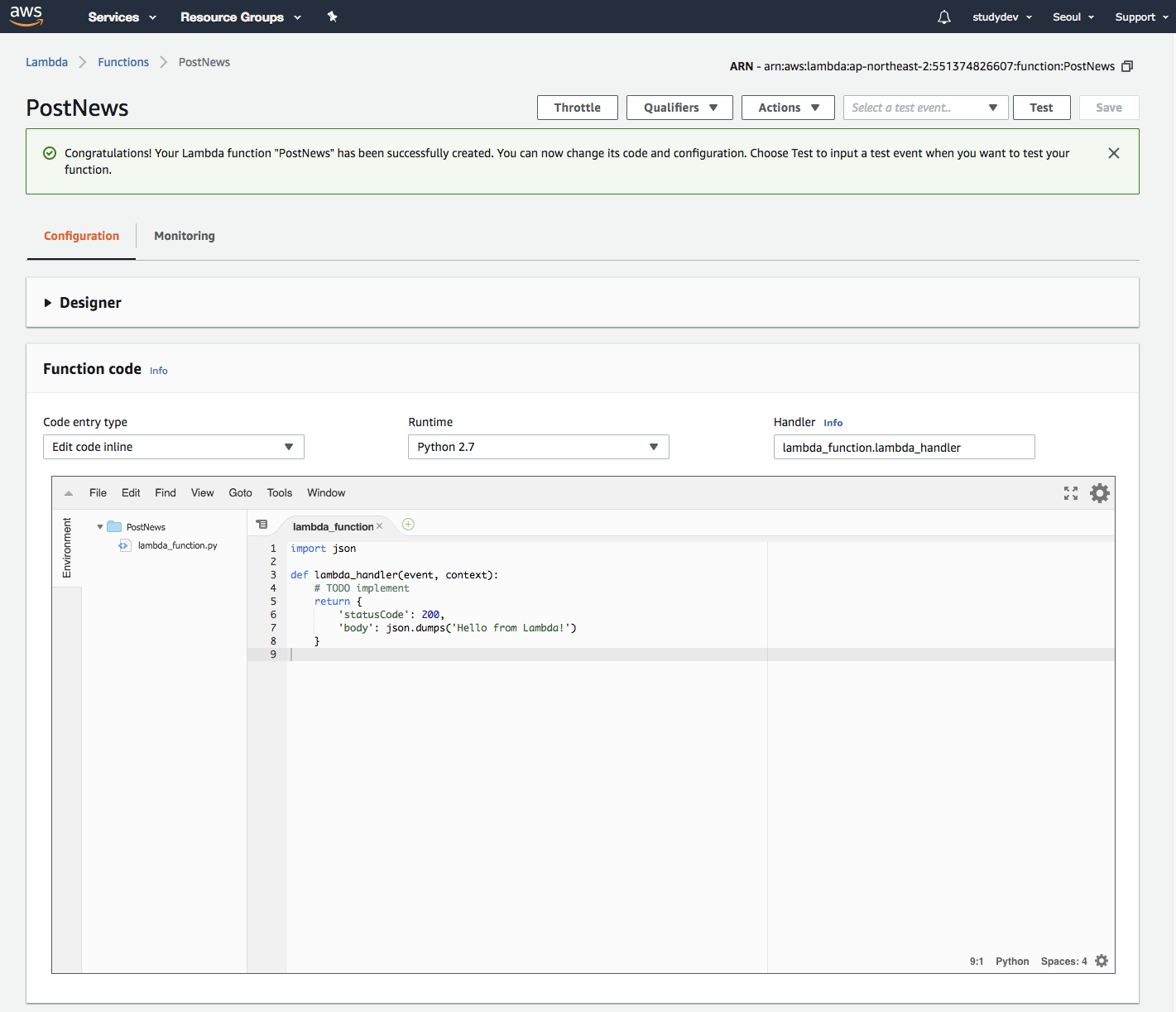Screen dimensions: 1176x1012
Task: Open Handler Info link
Action: 833,423
